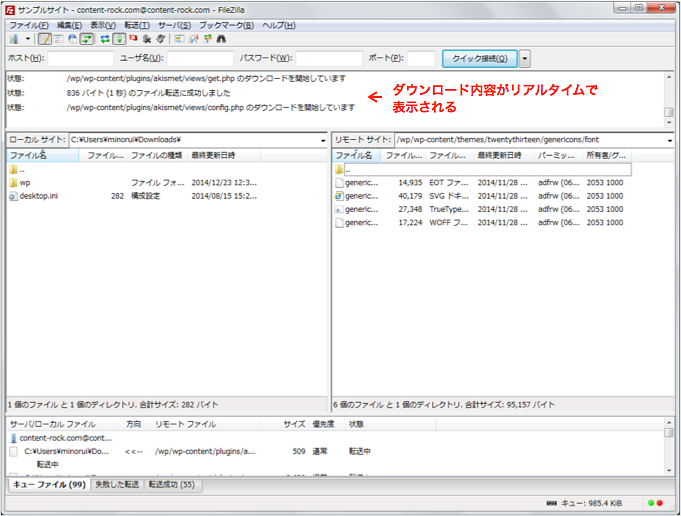Disconnect from the current server
The image size is (681, 516).
[x=147, y=39]
